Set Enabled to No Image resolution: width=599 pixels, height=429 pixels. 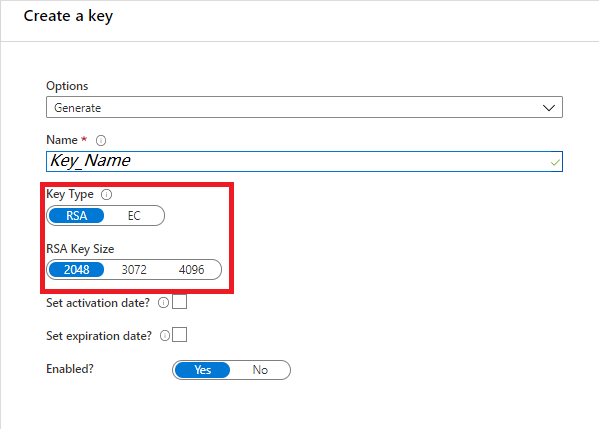pos(260,370)
